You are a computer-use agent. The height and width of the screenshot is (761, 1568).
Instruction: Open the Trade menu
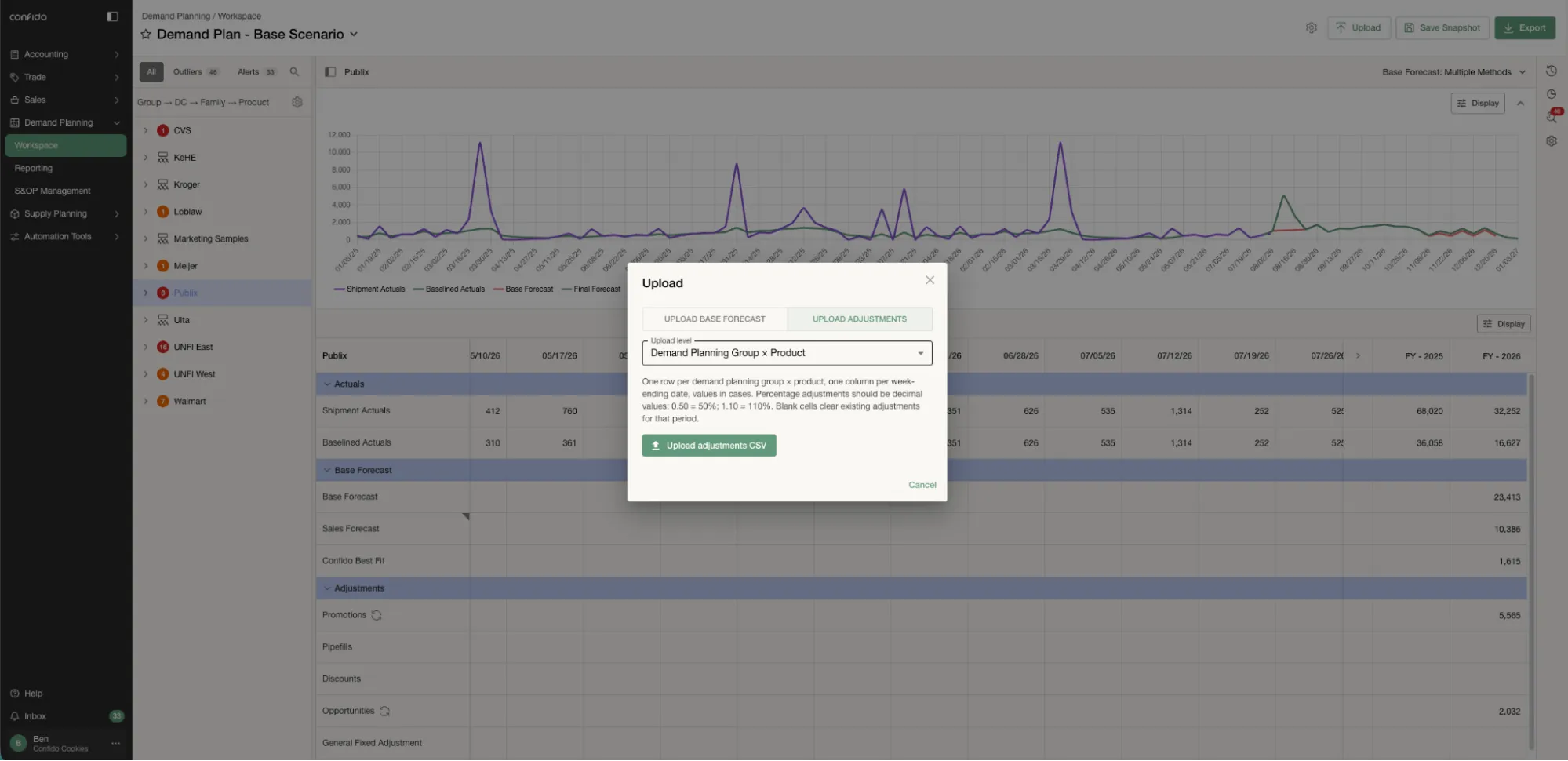(x=65, y=78)
